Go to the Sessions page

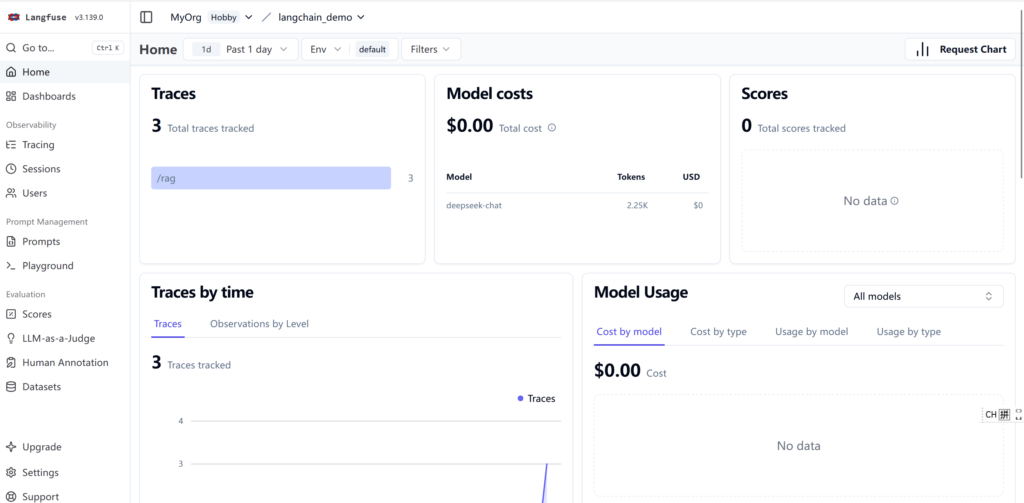click(x=41, y=169)
